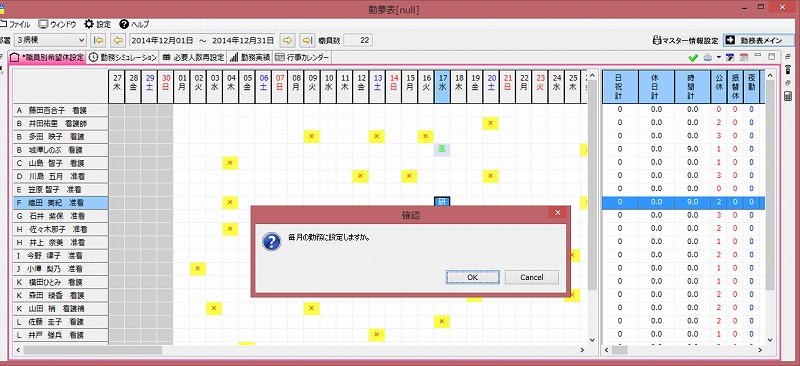Open マスター情報設定 master settings
The height and width of the screenshot is (366, 800).
point(686,40)
